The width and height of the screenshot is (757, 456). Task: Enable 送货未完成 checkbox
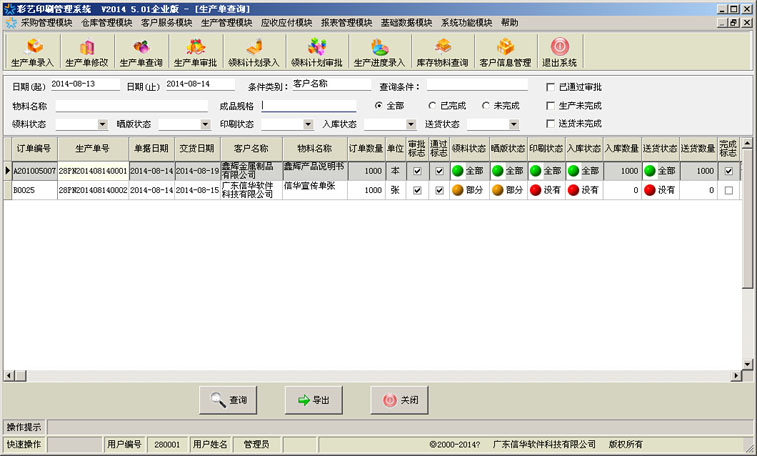550,124
